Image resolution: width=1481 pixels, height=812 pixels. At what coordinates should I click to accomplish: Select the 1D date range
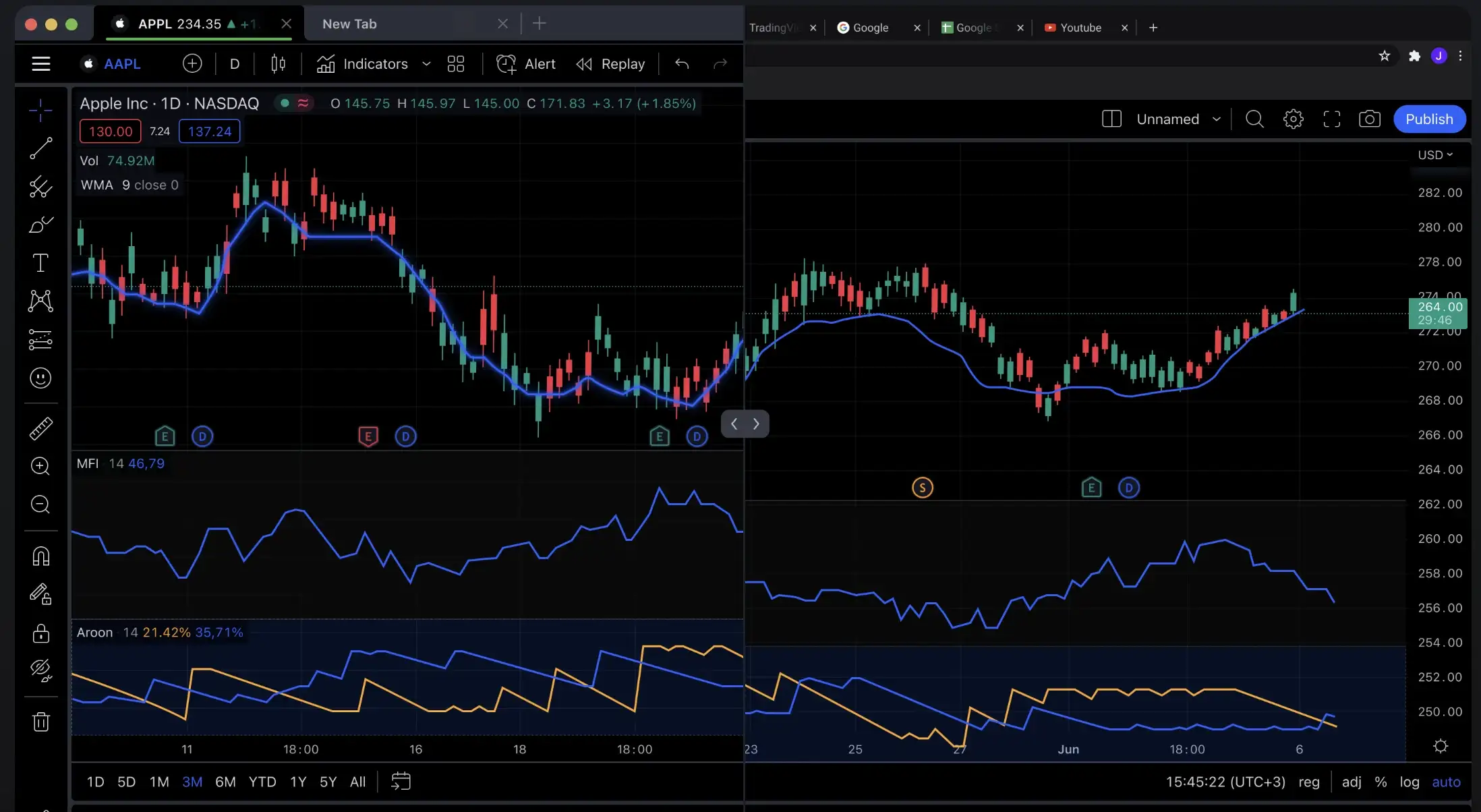(95, 782)
